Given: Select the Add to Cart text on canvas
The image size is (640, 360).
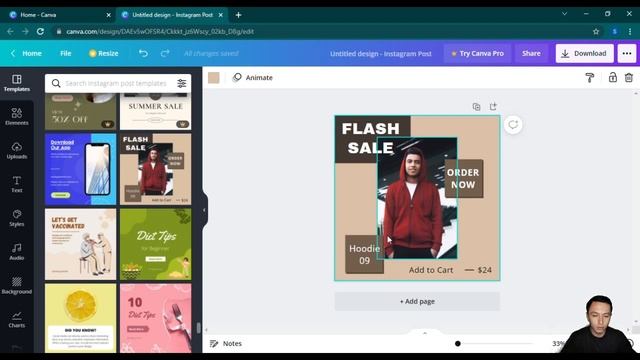Looking at the screenshot, I should [x=431, y=270].
